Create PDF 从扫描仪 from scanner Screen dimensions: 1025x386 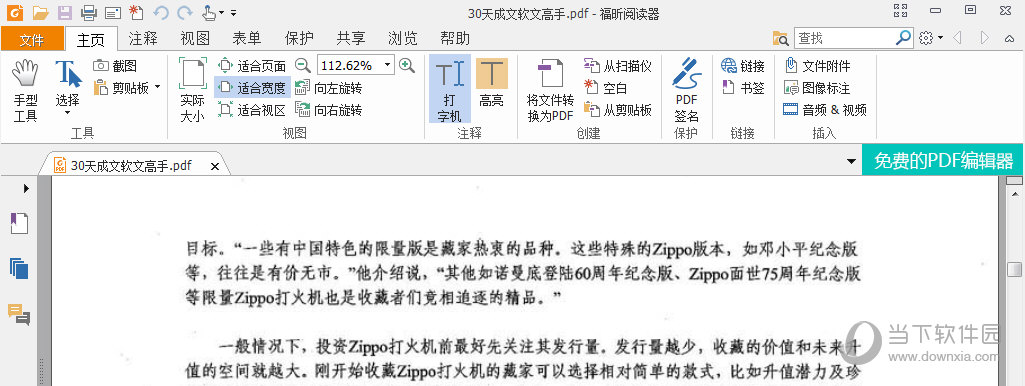pyautogui.click(x=618, y=66)
